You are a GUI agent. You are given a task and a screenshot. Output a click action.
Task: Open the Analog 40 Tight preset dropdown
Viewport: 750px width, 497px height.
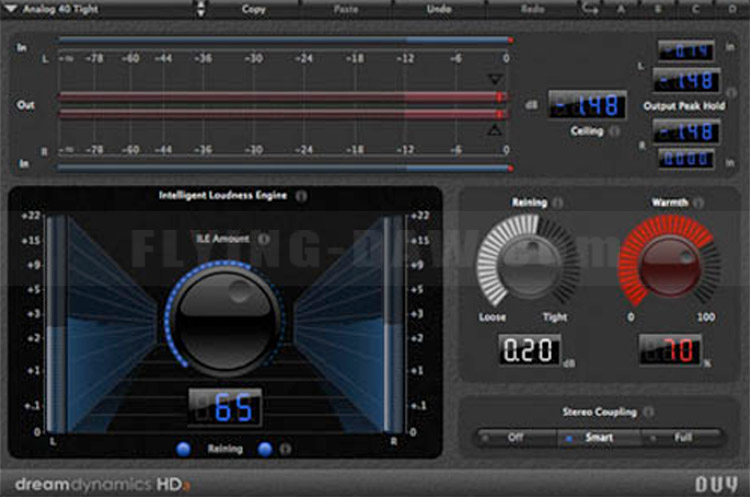tap(53, 9)
